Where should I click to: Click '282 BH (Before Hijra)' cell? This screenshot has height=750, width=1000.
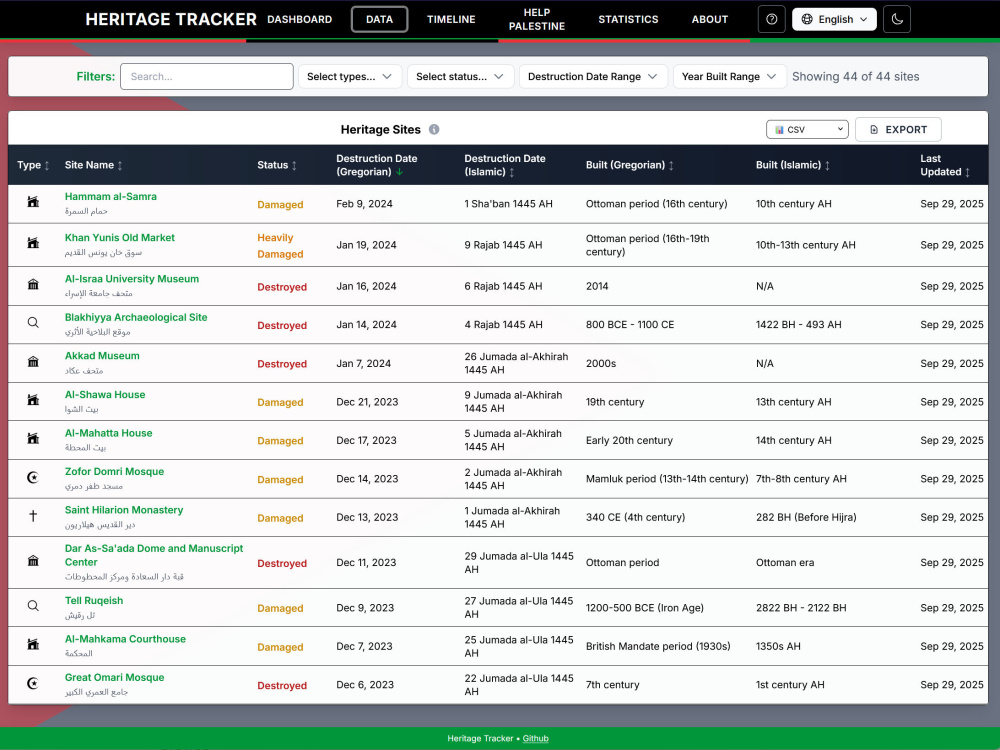805,517
